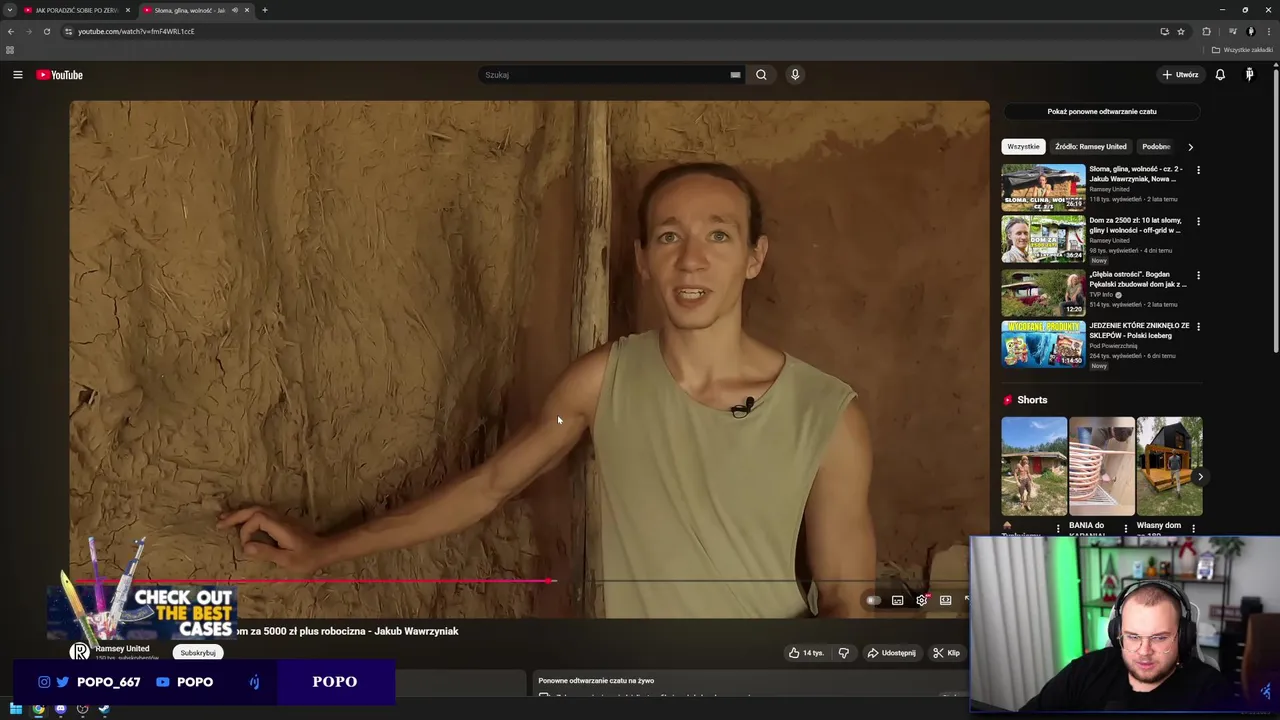1280x720 pixels.
Task: Like the video showing 14 tys.
Action: pyautogui.click(x=806, y=653)
